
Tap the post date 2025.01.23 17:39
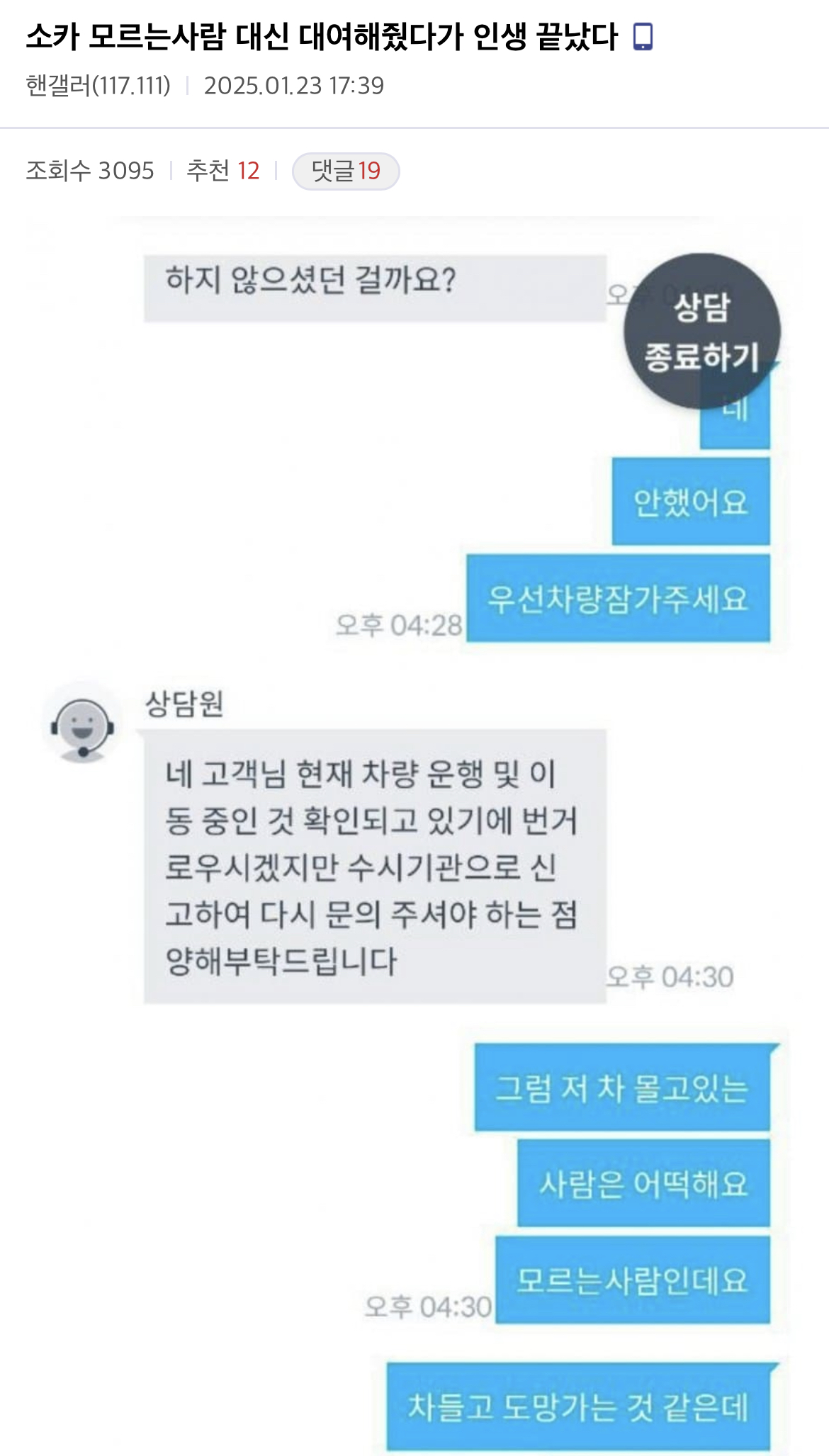coord(294,86)
